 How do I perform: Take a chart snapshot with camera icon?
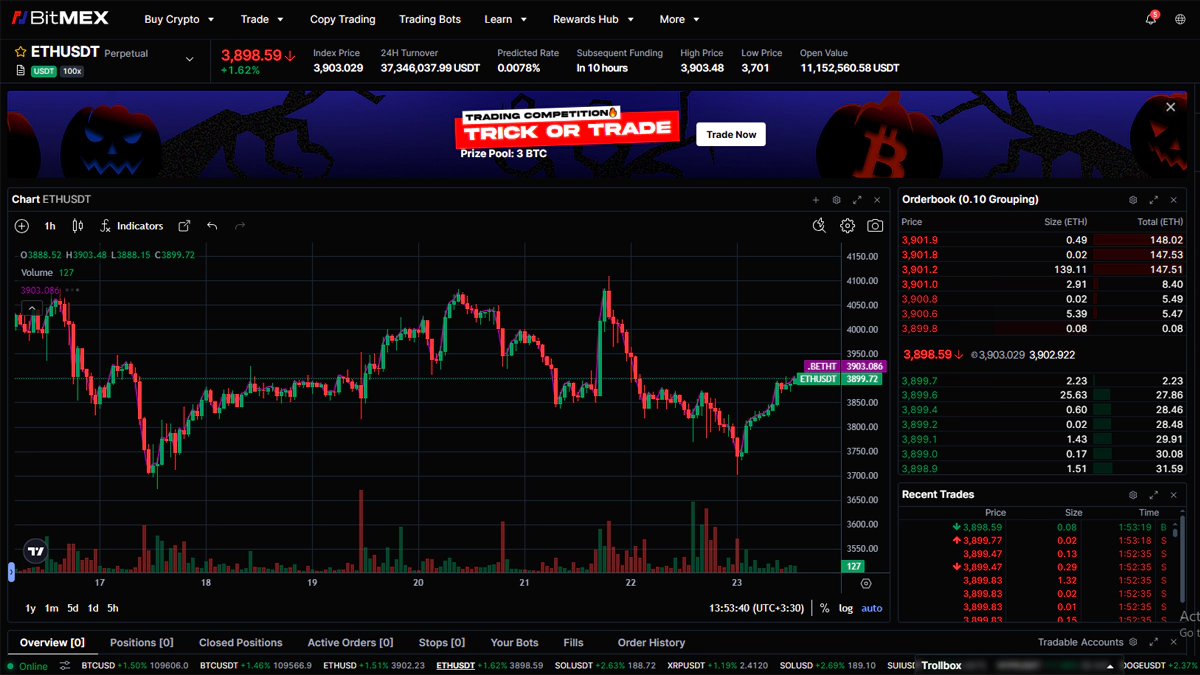(x=875, y=226)
